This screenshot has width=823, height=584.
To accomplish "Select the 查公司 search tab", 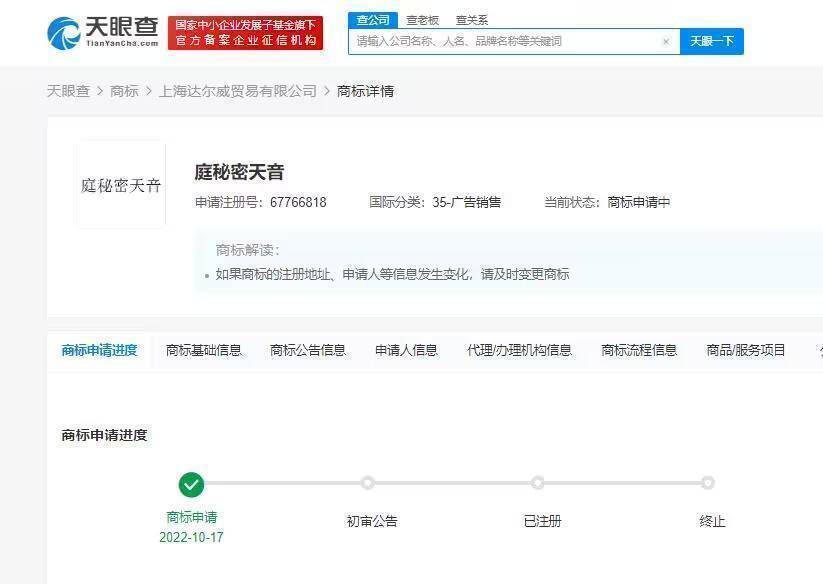I will (373, 20).
